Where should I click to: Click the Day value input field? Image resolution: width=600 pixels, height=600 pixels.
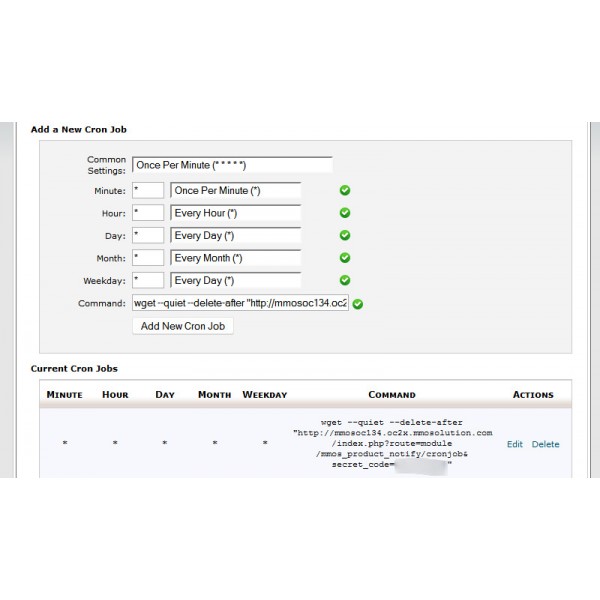148,235
